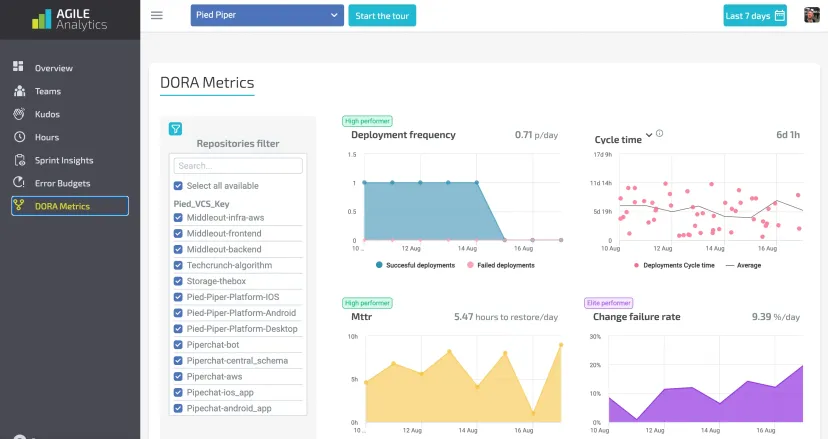Click the Change failure rate title
Viewport: 828px width, 439px height.
[636, 316]
